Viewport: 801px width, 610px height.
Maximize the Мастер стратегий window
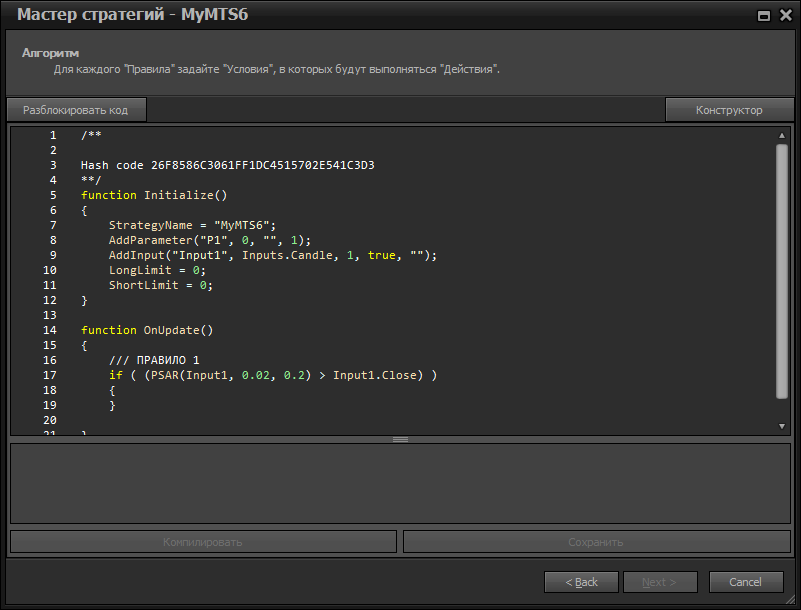[764, 16]
